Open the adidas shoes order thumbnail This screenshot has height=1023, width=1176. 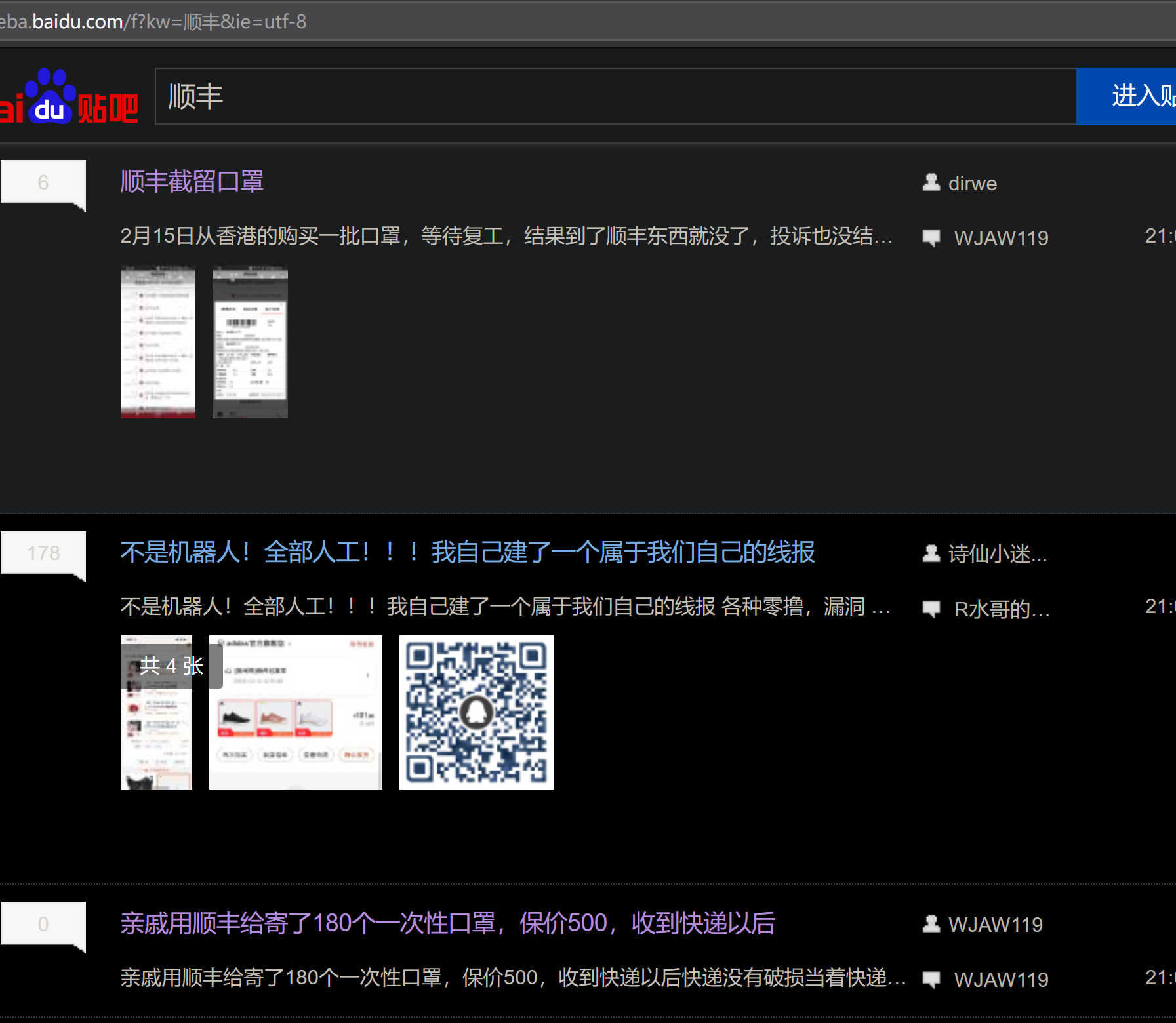[296, 712]
